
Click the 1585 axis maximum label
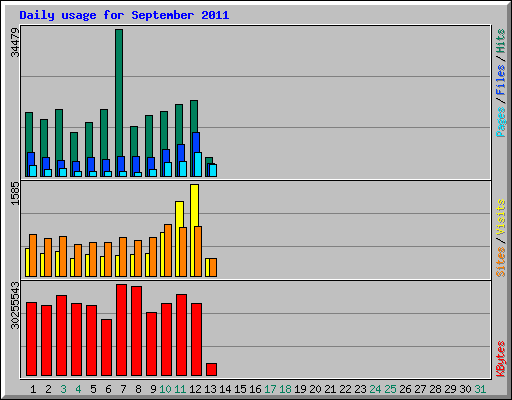coord(15,193)
